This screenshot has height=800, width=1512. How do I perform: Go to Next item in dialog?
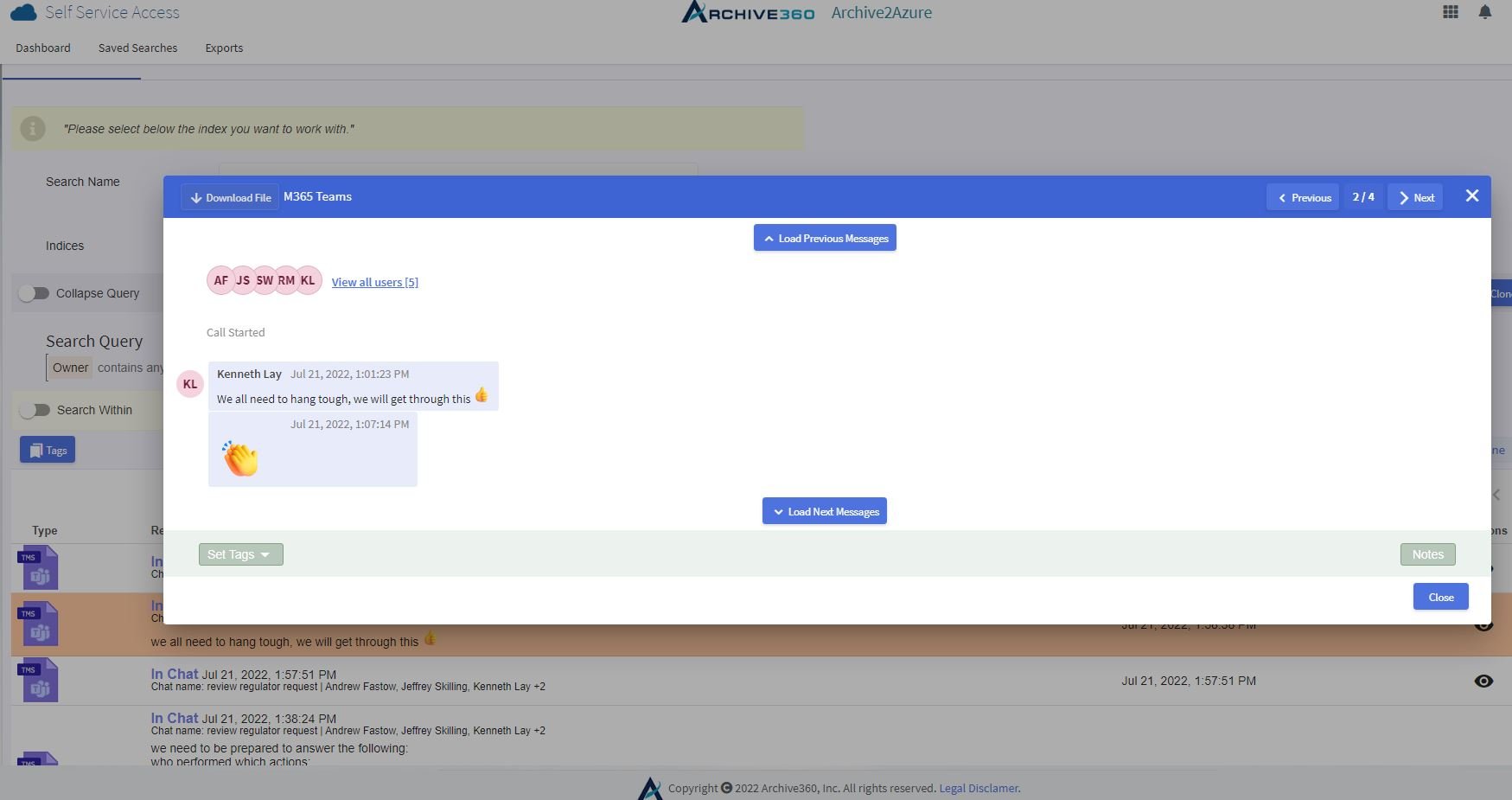tap(1415, 197)
